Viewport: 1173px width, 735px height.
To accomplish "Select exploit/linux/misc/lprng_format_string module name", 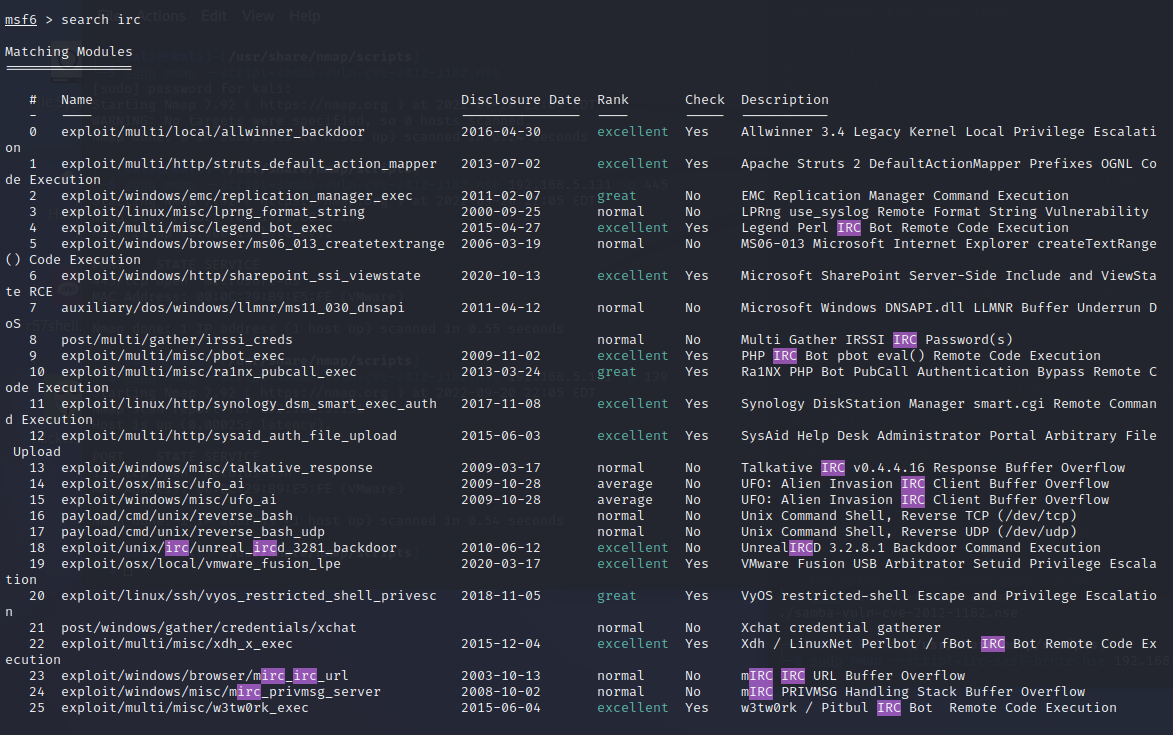I will pyautogui.click(x=212, y=212).
